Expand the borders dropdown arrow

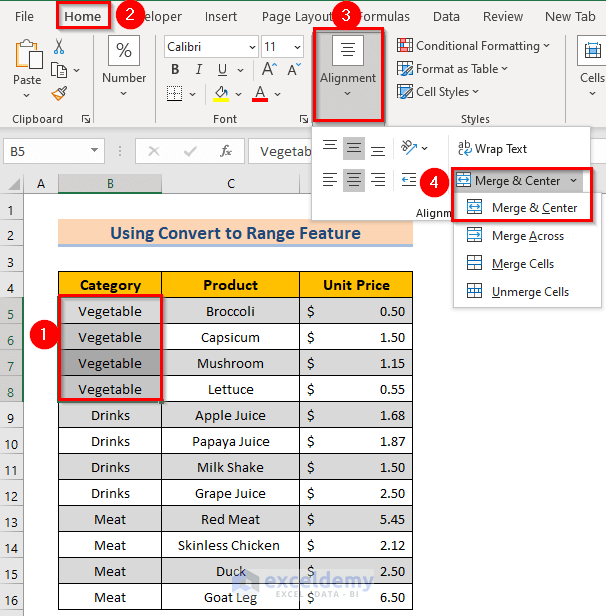tap(192, 94)
